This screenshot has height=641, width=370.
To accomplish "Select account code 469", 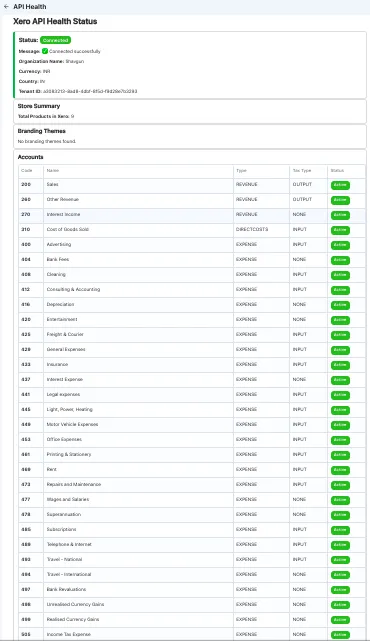I will [26, 469].
